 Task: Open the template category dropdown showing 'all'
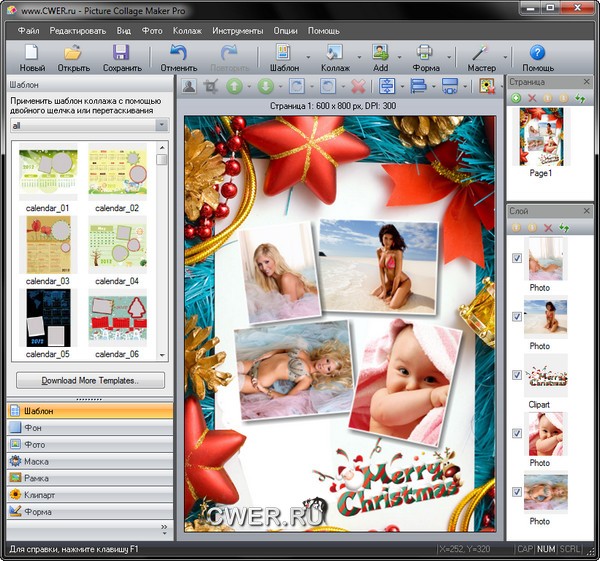[89, 127]
